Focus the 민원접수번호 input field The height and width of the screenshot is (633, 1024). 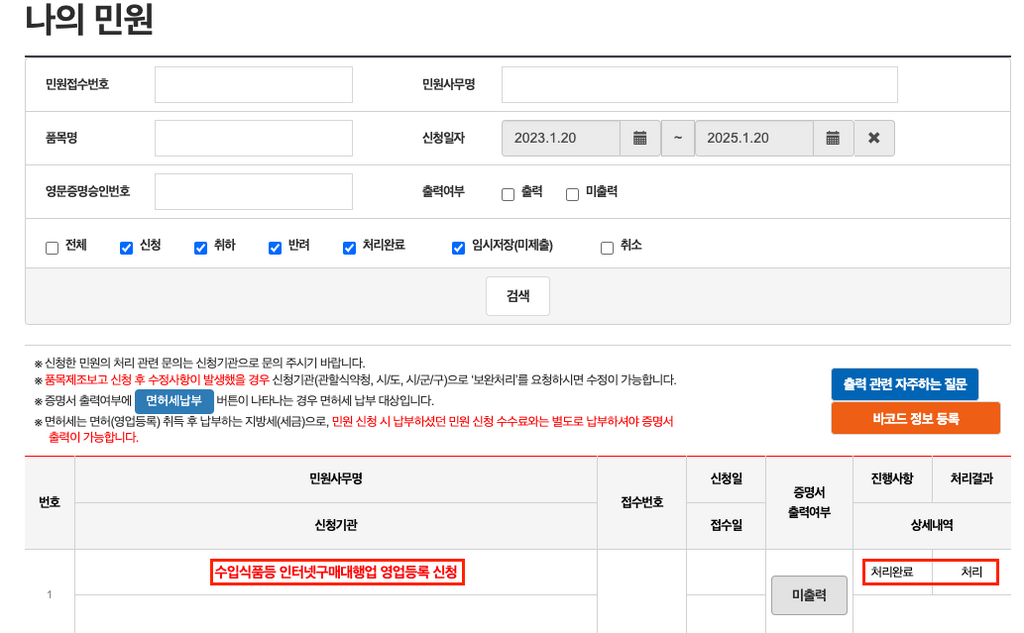tap(253, 84)
